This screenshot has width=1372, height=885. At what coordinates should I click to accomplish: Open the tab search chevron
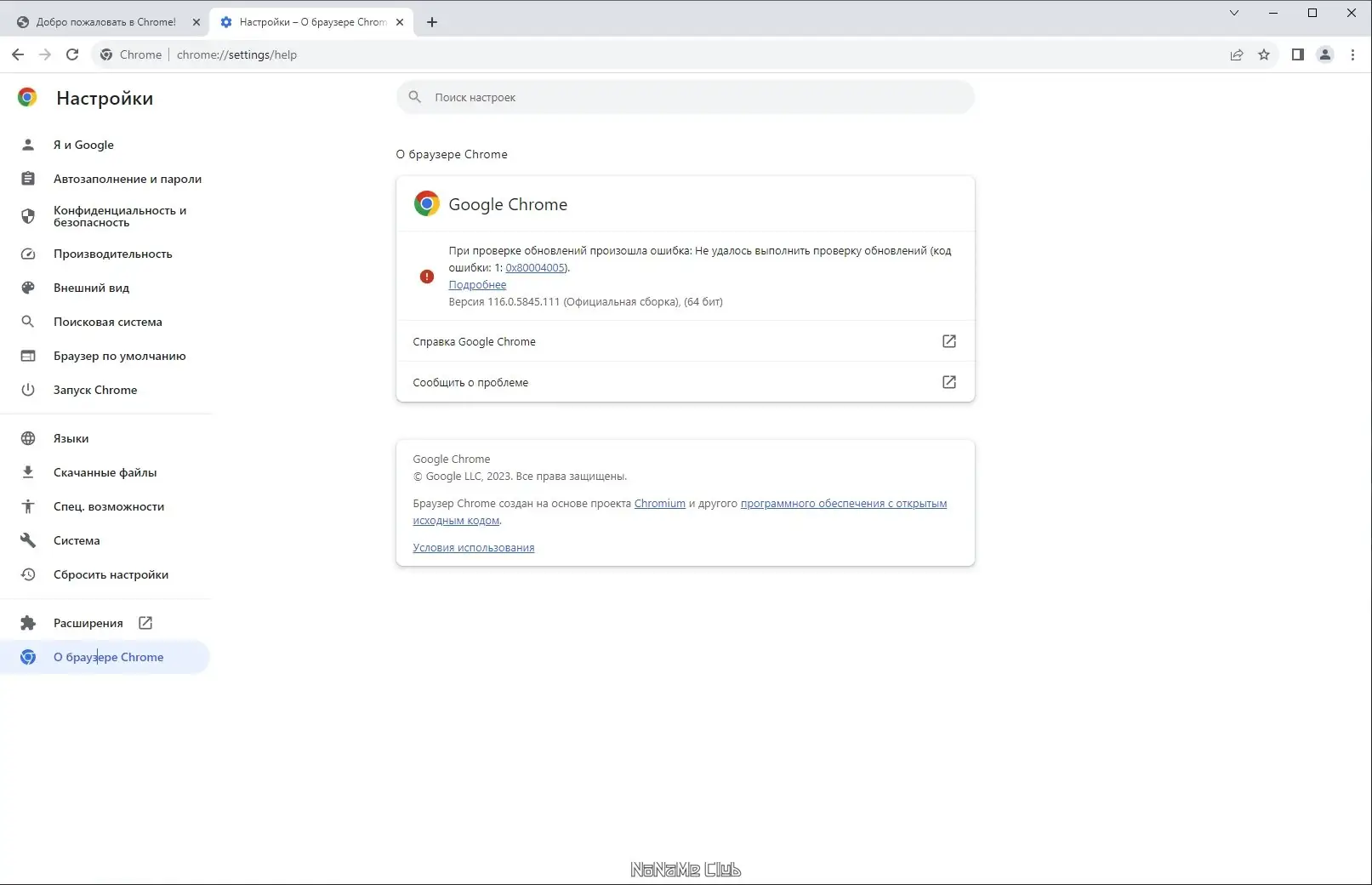[1234, 13]
